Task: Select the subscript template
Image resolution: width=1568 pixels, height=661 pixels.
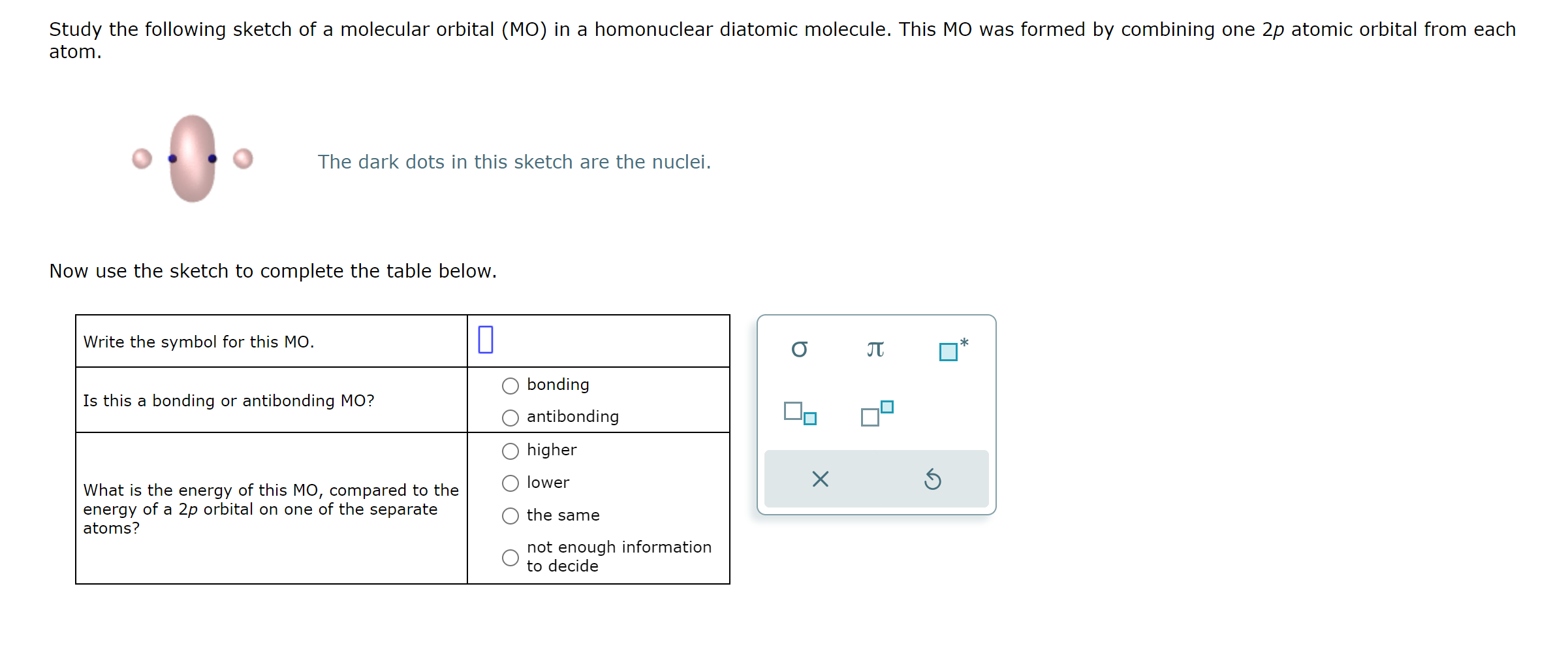Action: [800, 412]
